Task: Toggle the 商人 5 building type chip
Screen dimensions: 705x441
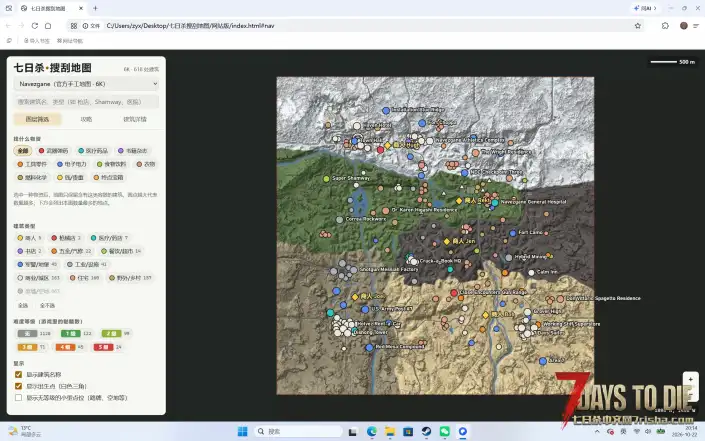Action: coord(29,238)
